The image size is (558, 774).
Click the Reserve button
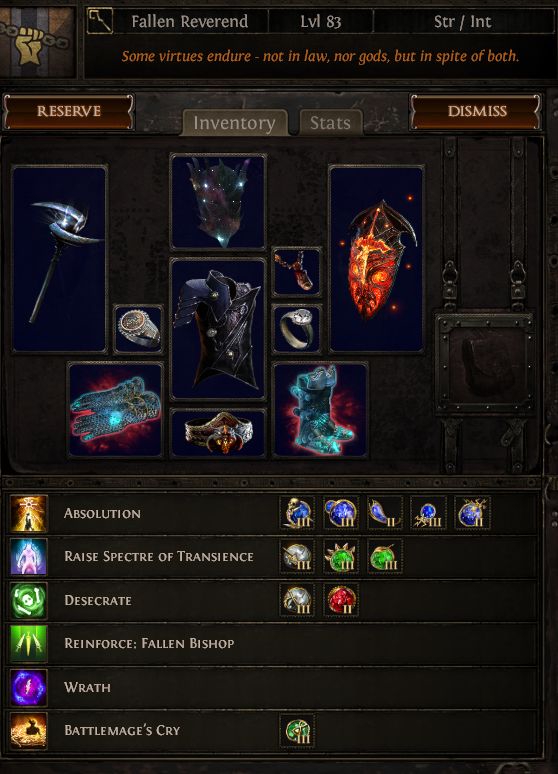(69, 111)
